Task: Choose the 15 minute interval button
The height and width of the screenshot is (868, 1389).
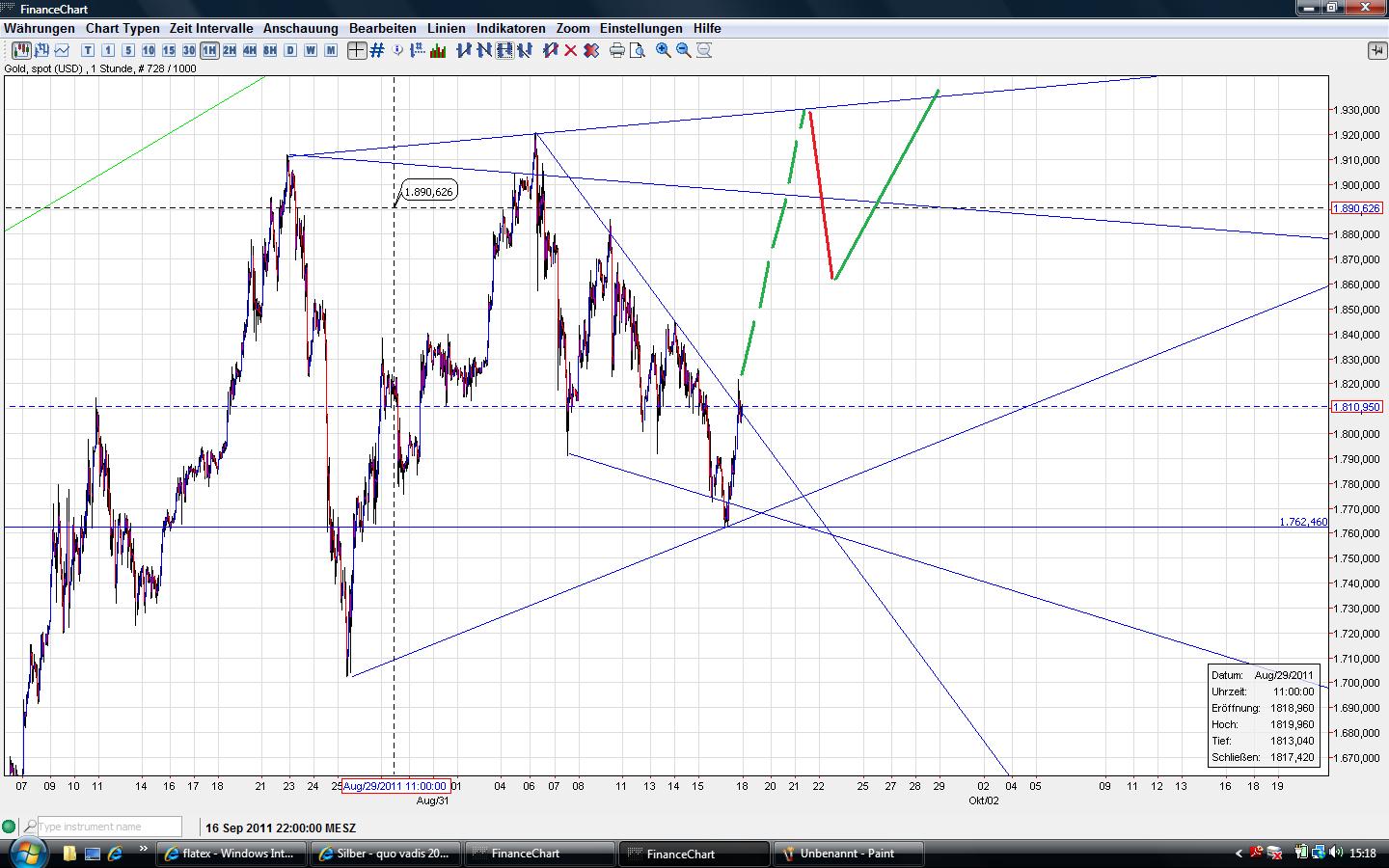Action: coord(169,50)
